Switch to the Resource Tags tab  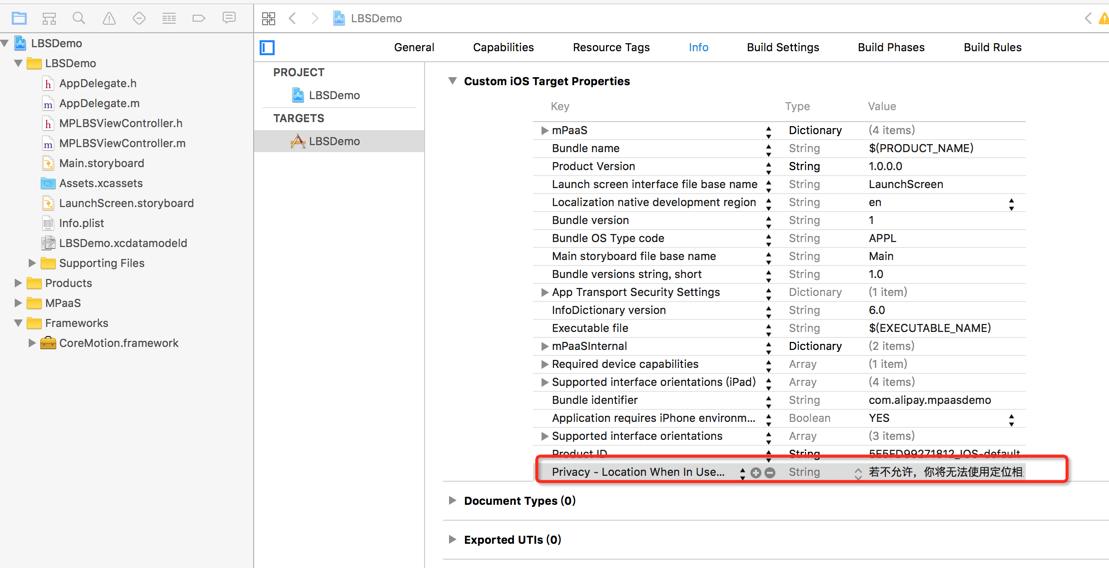(611, 47)
